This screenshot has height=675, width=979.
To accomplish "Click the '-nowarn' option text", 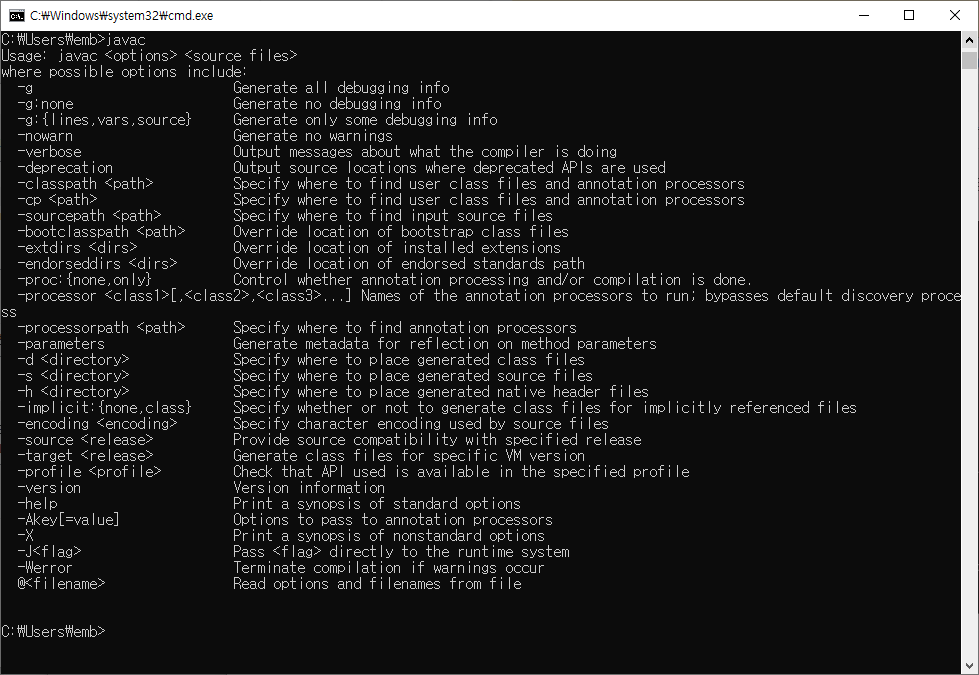I will (45, 136).
